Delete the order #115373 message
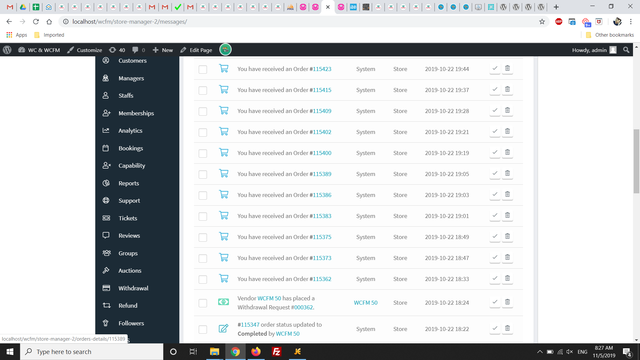The width and height of the screenshot is (640, 360). (507, 258)
